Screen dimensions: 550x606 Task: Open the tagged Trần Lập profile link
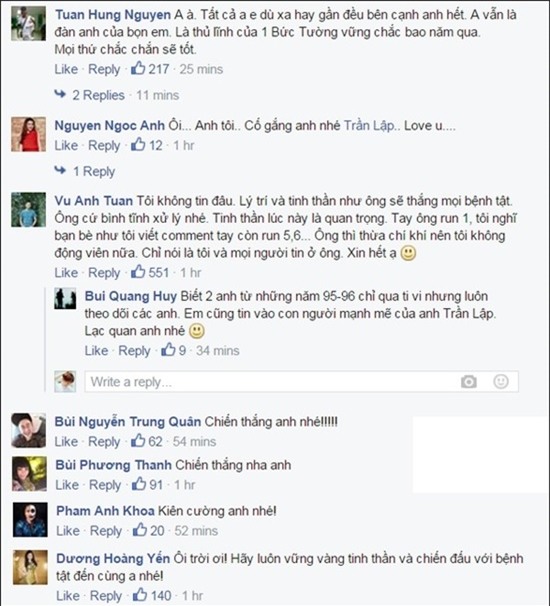370,126
